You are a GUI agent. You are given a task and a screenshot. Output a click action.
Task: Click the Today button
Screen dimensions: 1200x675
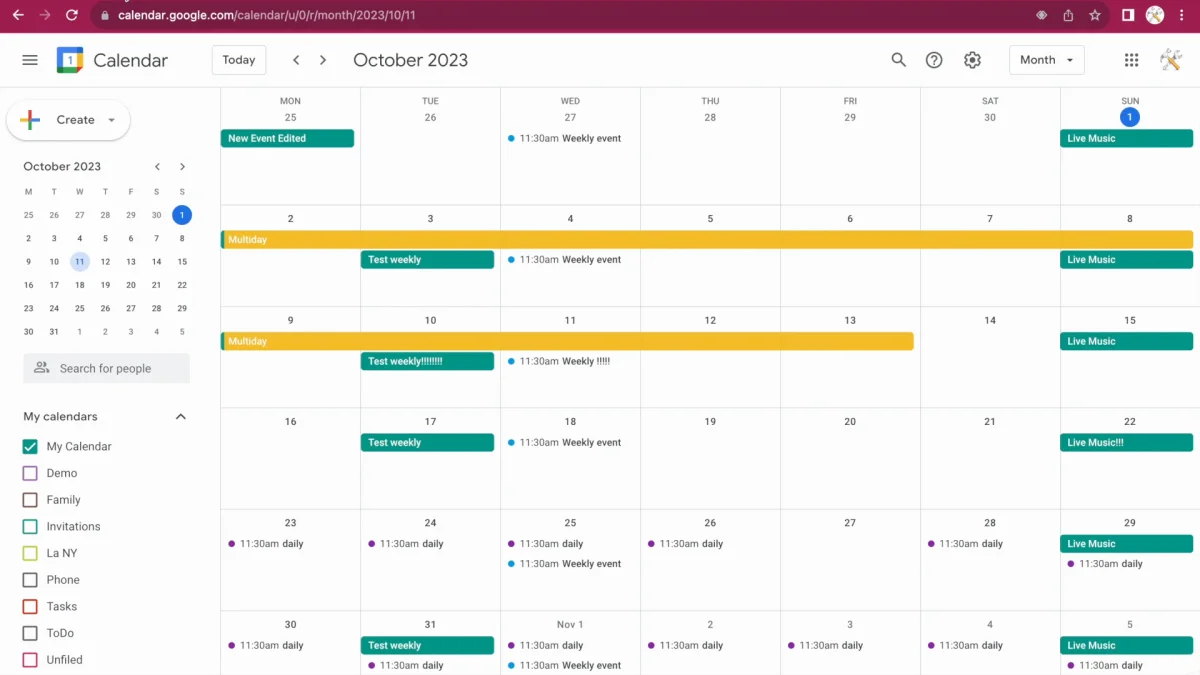(x=239, y=60)
